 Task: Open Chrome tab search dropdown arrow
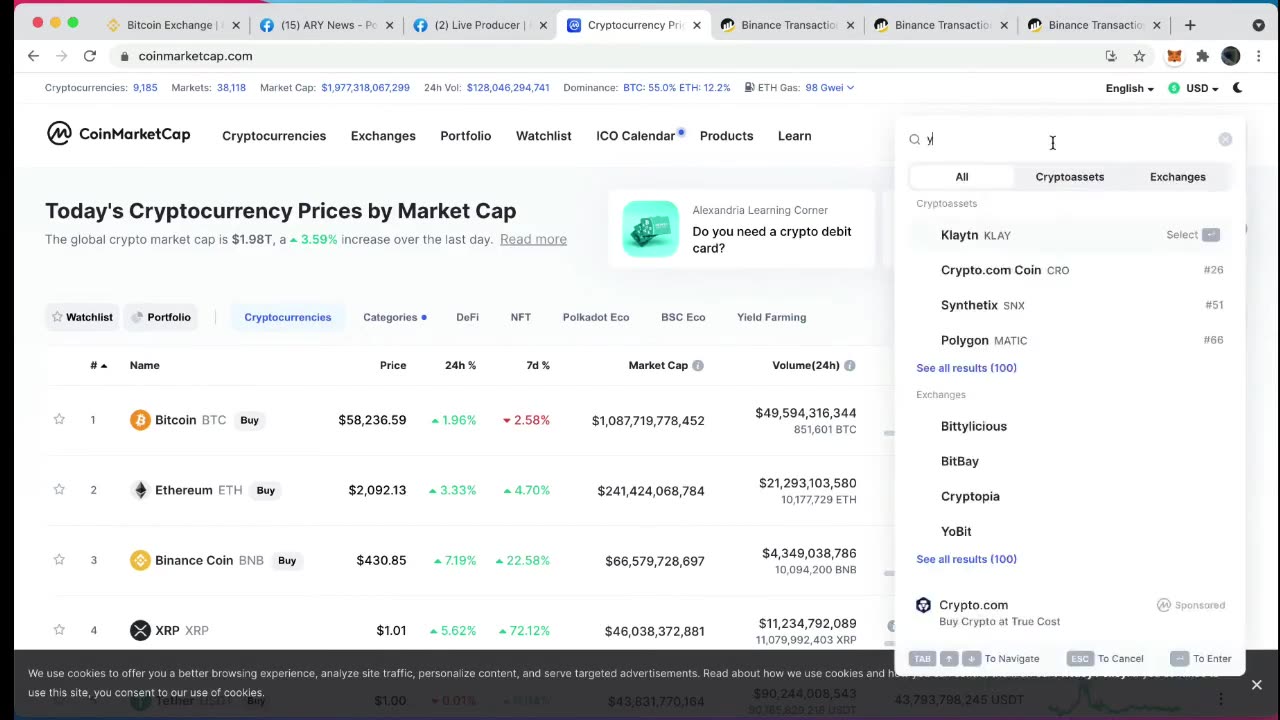coord(1259,25)
